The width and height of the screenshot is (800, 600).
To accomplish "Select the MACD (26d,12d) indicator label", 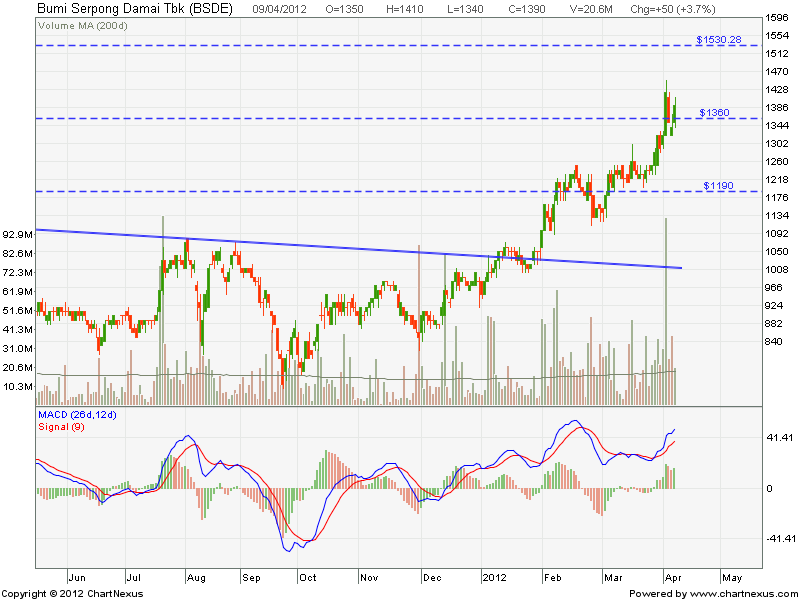I will (77, 415).
